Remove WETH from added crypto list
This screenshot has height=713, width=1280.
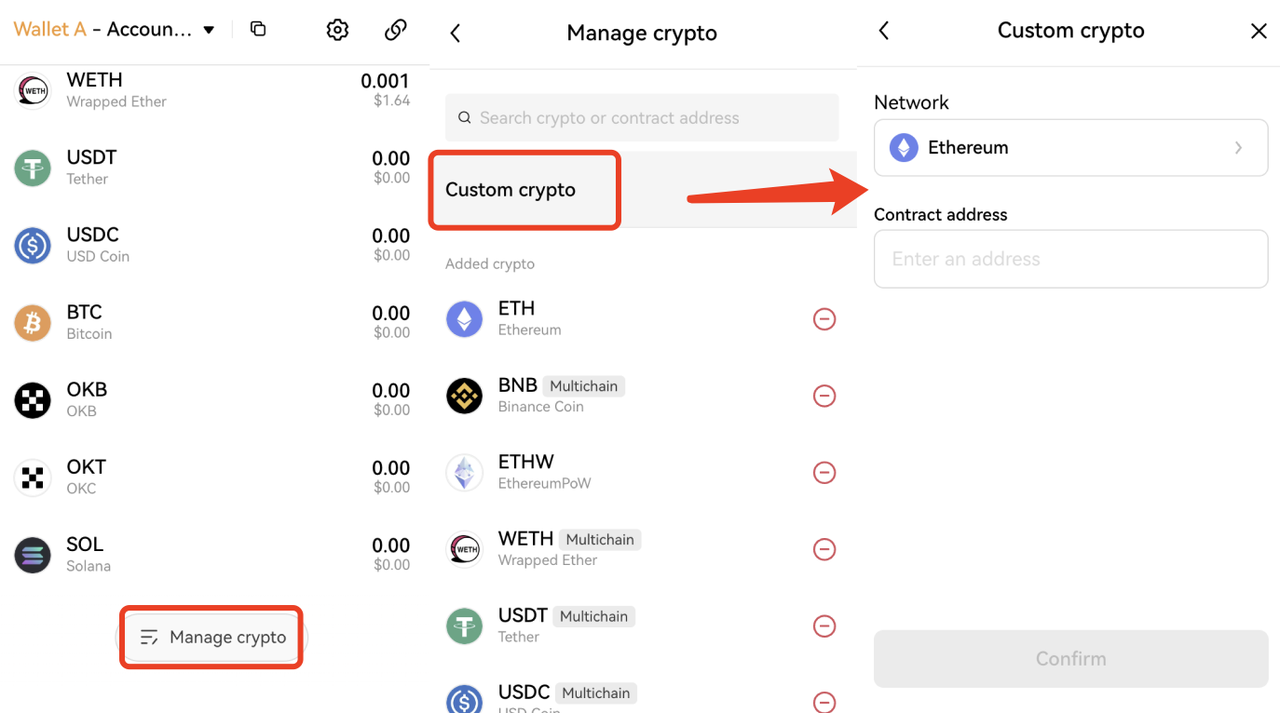(824, 549)
